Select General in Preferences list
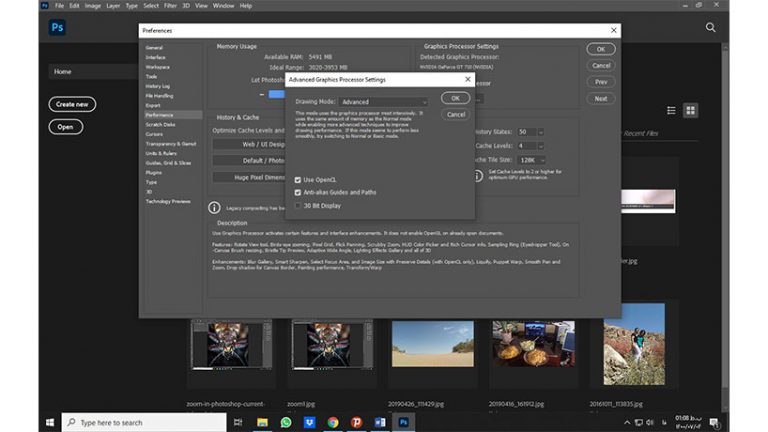This screenshot has height=432, width=768. pos(154,48)
